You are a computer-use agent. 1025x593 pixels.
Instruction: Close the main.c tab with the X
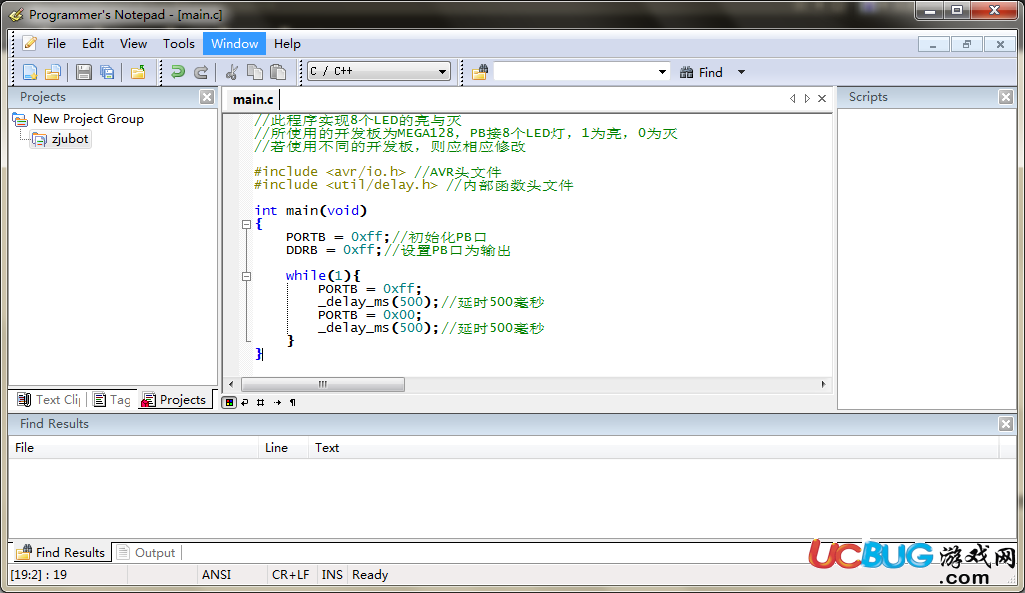coord(822,98)
